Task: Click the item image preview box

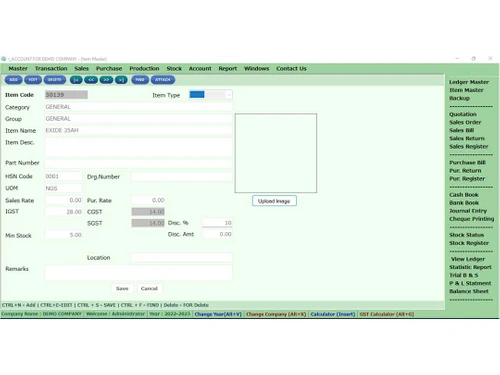Action: coord(276,153)
